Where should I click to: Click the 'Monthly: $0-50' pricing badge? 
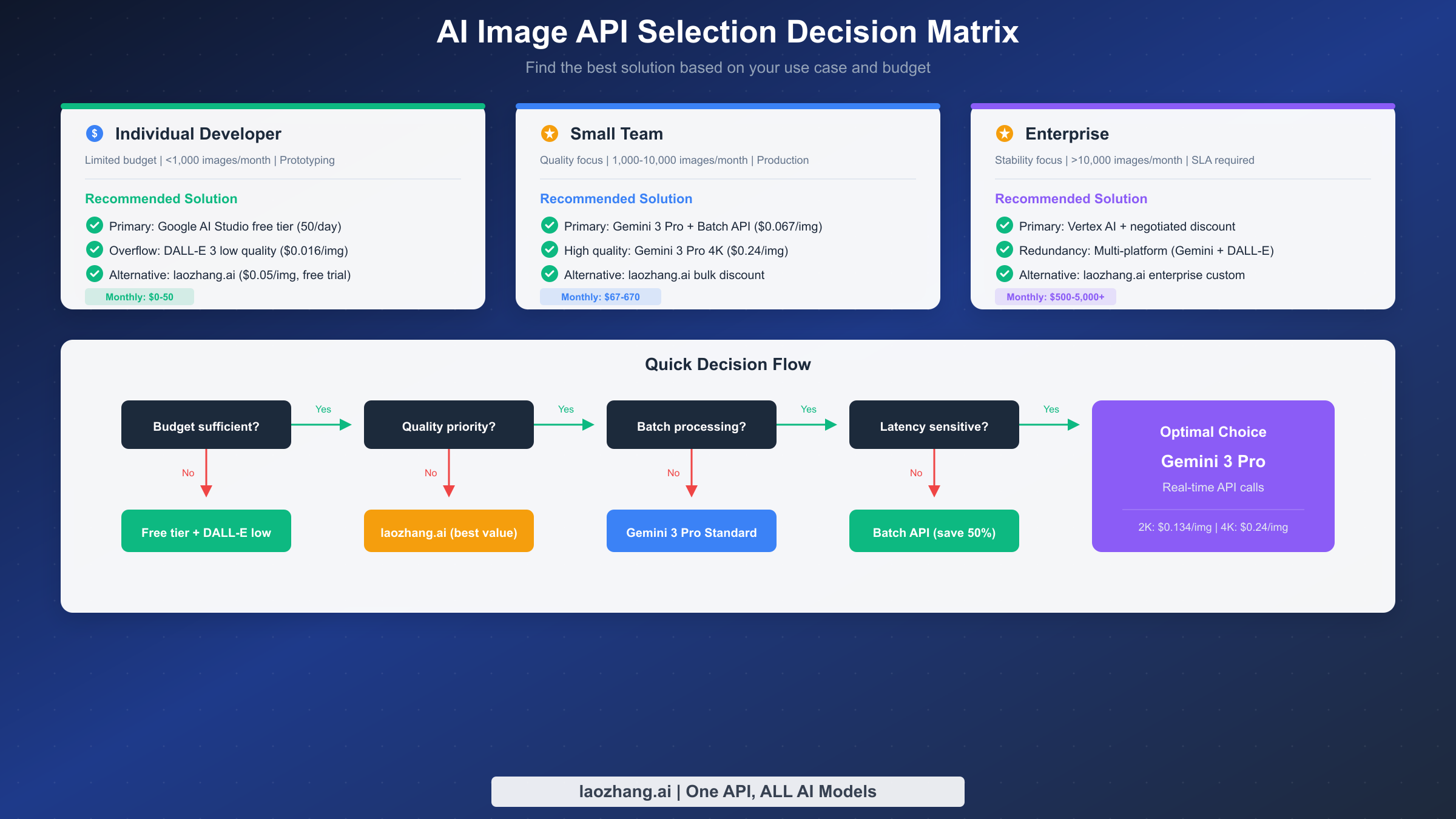(139, 297)
